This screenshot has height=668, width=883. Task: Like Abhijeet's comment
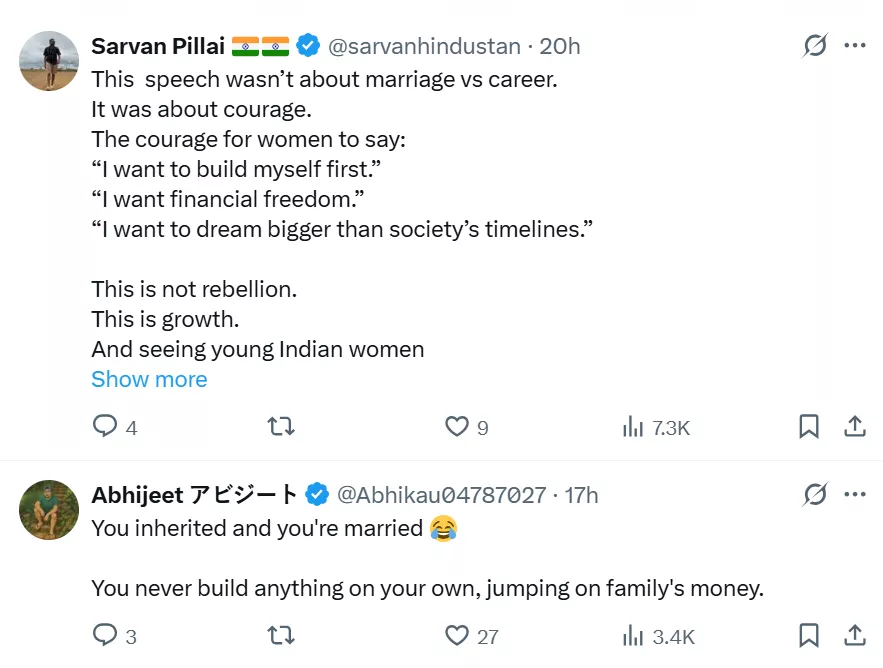457,635
